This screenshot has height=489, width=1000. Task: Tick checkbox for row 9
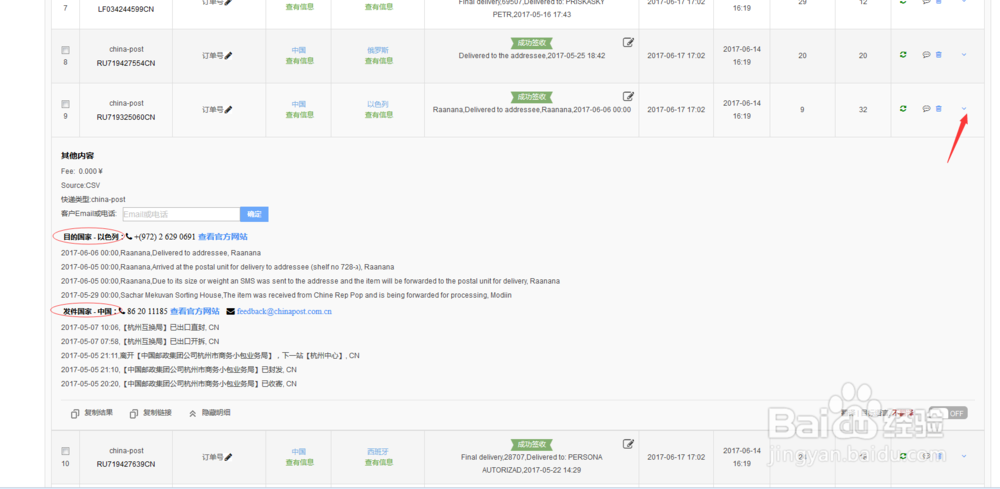pyautogui.click(x=65, y=104)
